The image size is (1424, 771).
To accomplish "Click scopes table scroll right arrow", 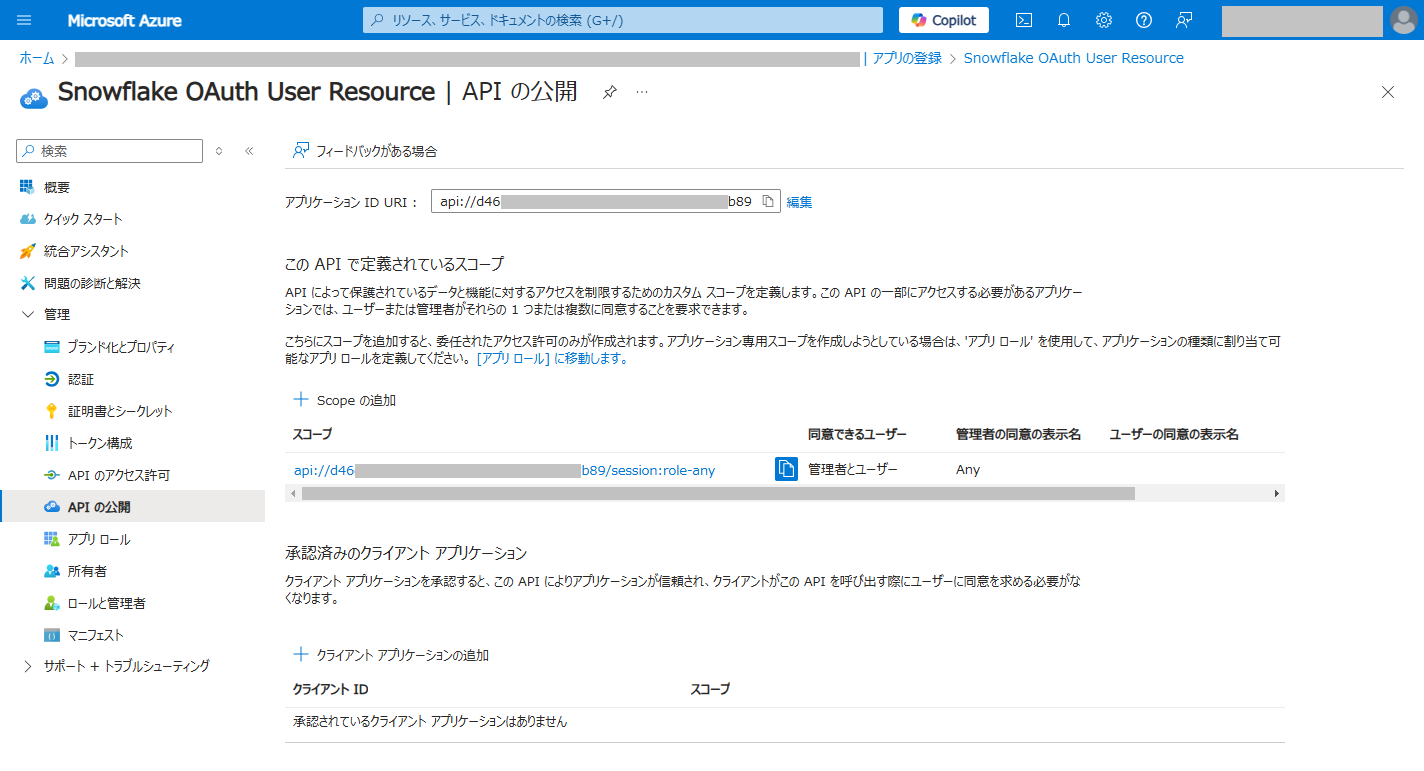I will pos(1277,493).
